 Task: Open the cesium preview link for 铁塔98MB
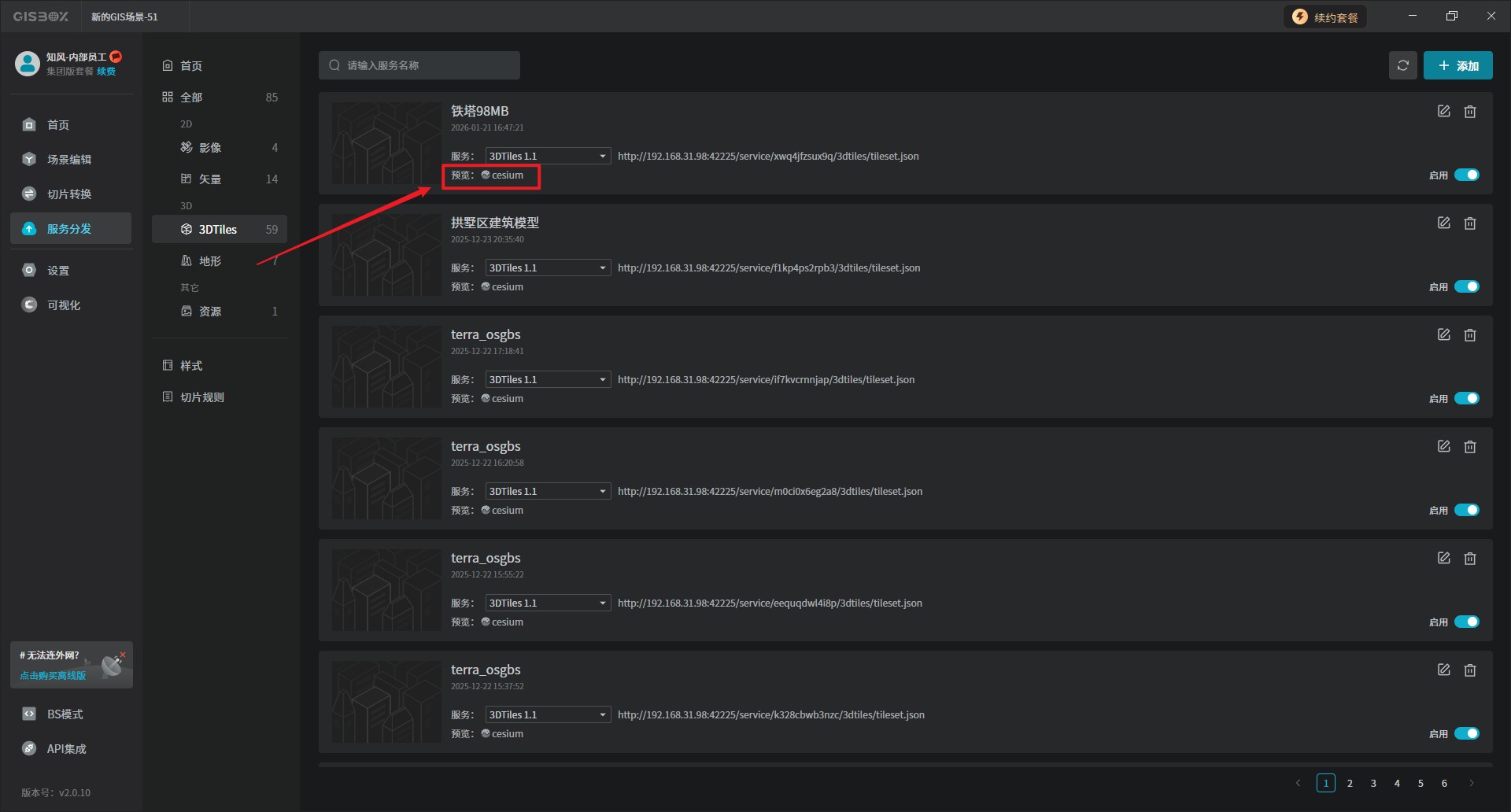point(507,175)
